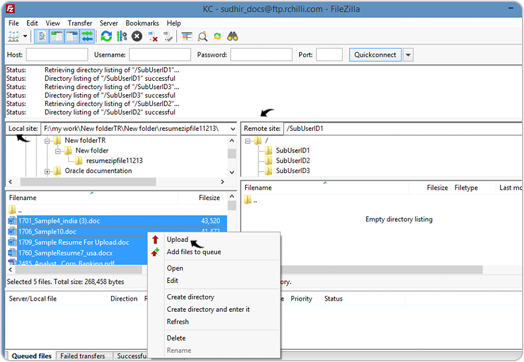Image resolution: width=524 pixels, height=362 pixels.
Task: Click the cancel current operation toolbar icon
Action: tap(137, 36)
